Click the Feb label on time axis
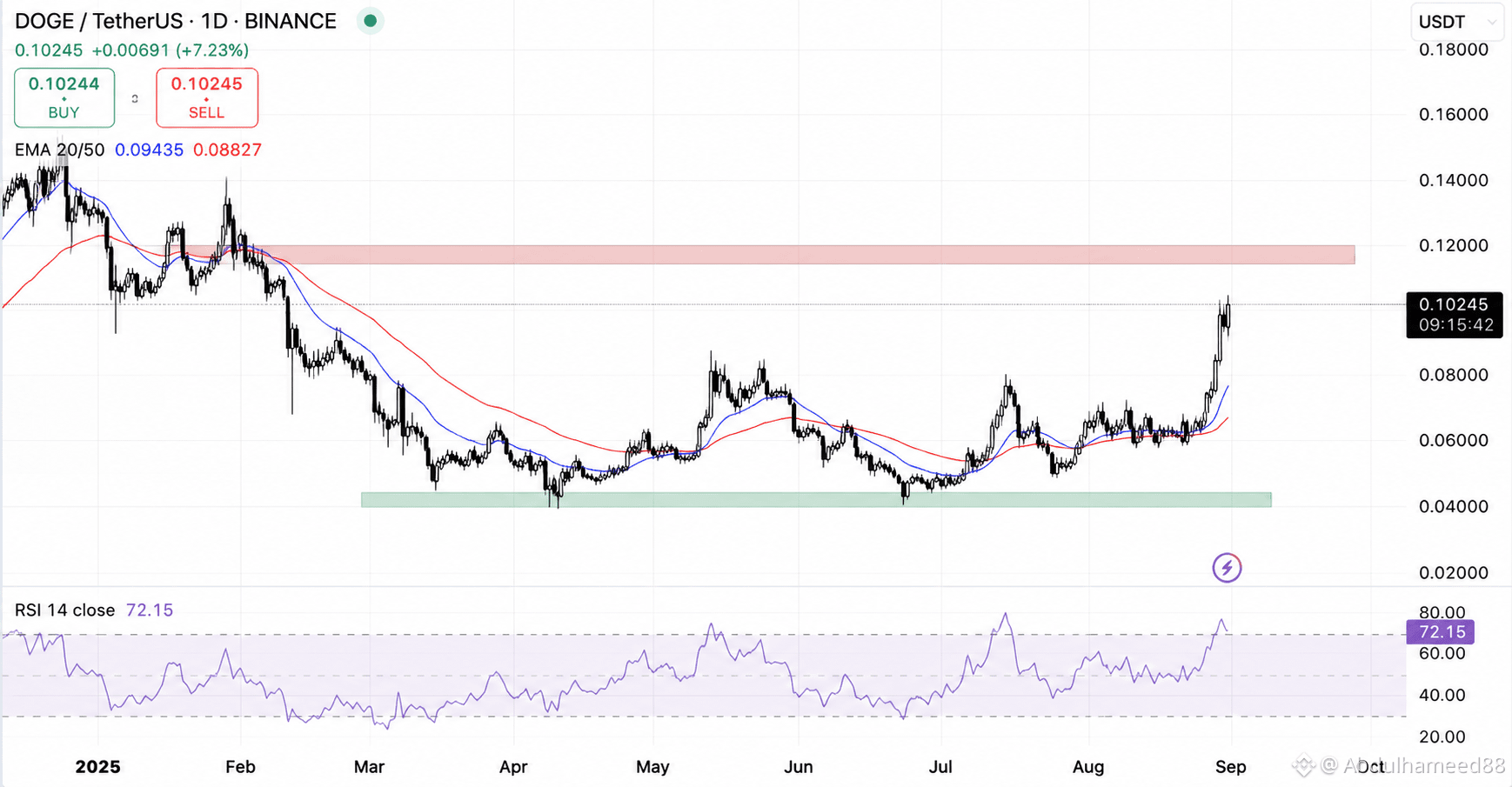This screenshot has height=787, width=1512. point(240,767)
